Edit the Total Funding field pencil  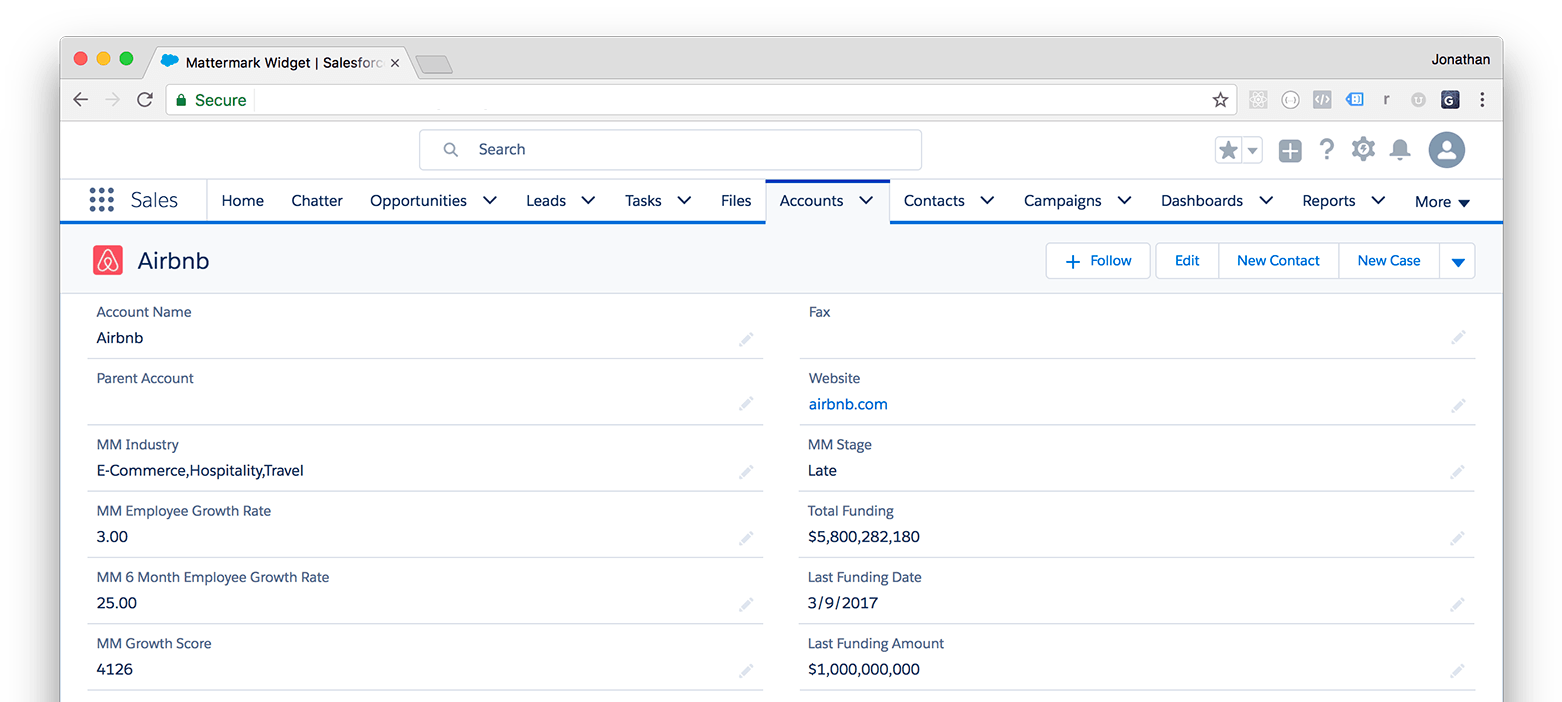pos(1458,538)
